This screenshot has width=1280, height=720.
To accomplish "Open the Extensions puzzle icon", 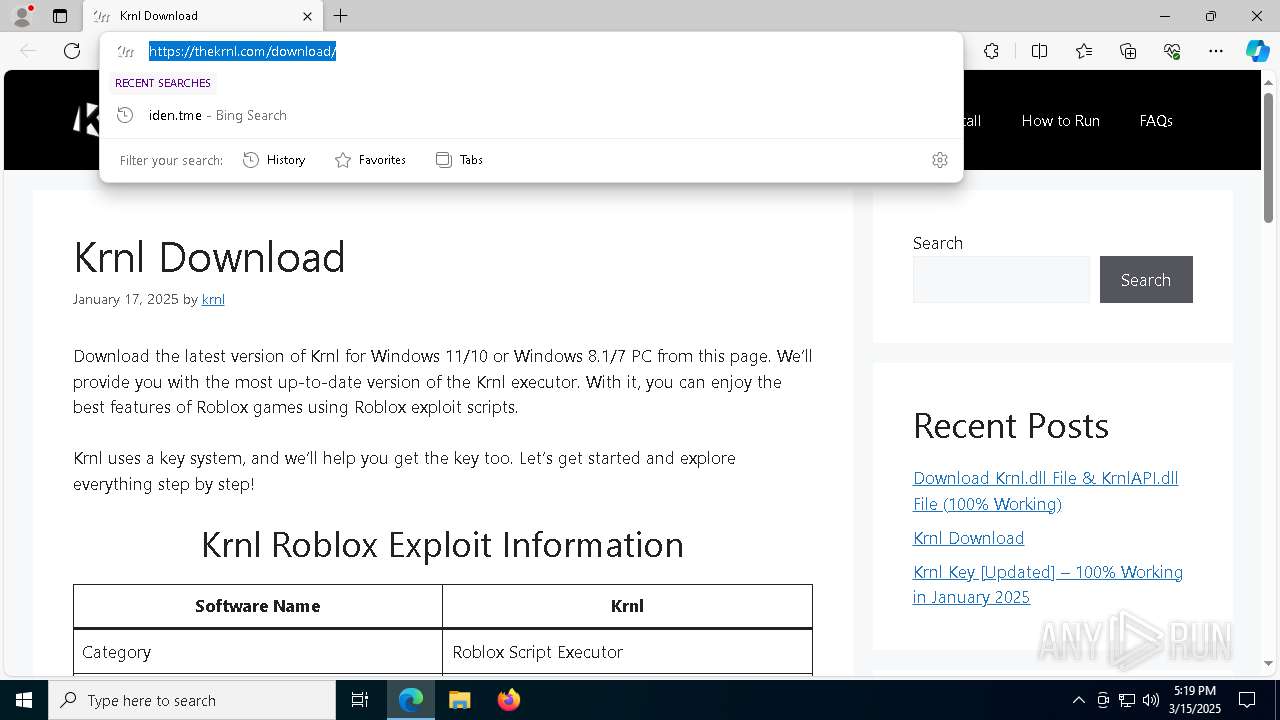I will 991,51.
